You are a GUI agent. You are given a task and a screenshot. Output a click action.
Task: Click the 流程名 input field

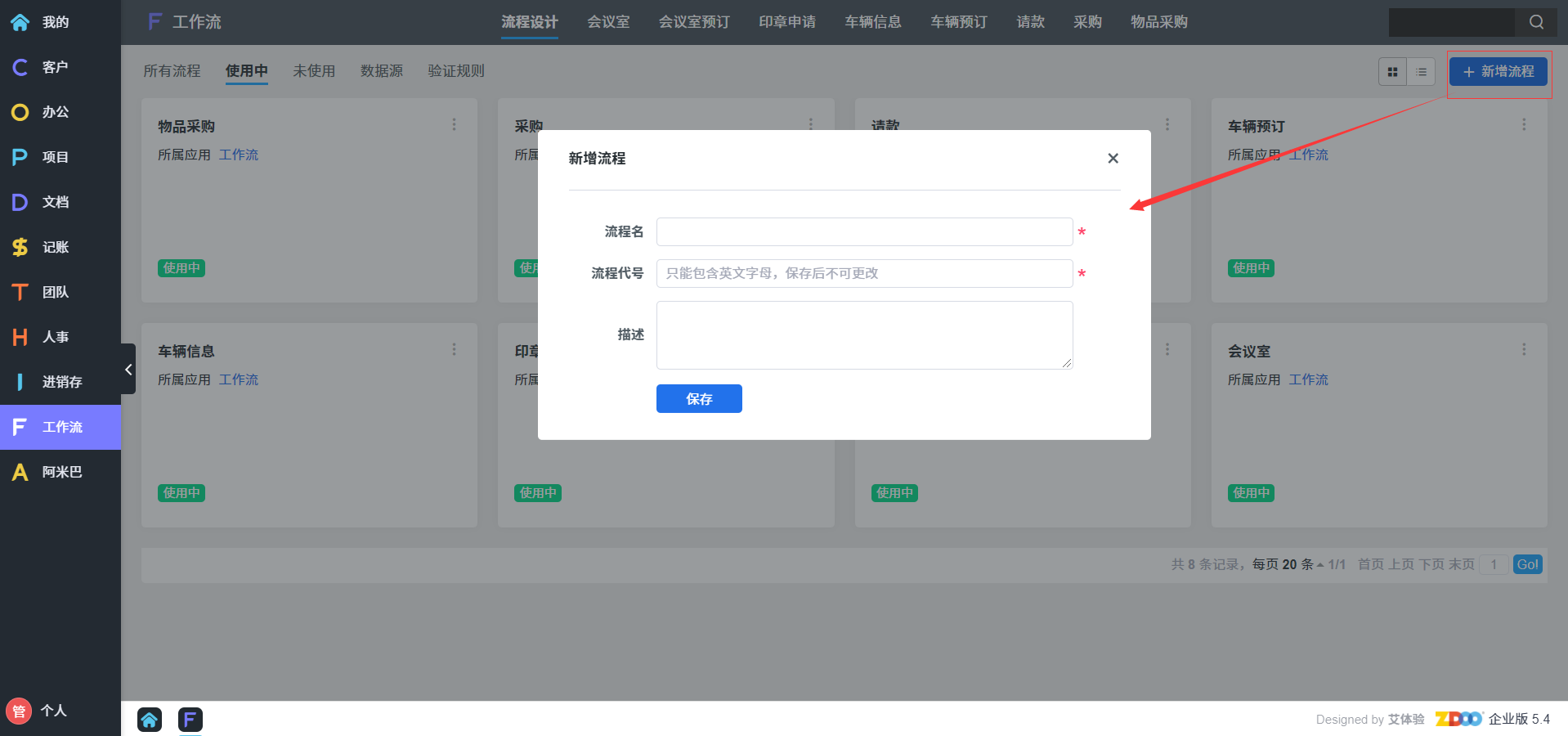(864, 232)
